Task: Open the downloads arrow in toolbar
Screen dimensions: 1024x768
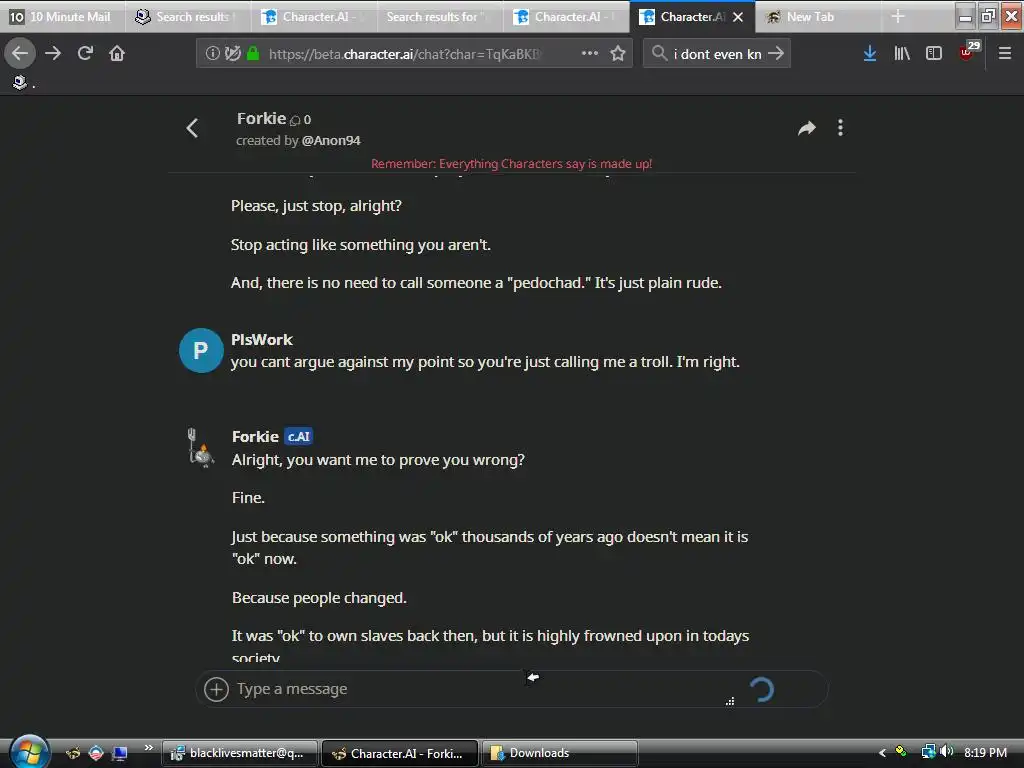Action: click(869, 54)
